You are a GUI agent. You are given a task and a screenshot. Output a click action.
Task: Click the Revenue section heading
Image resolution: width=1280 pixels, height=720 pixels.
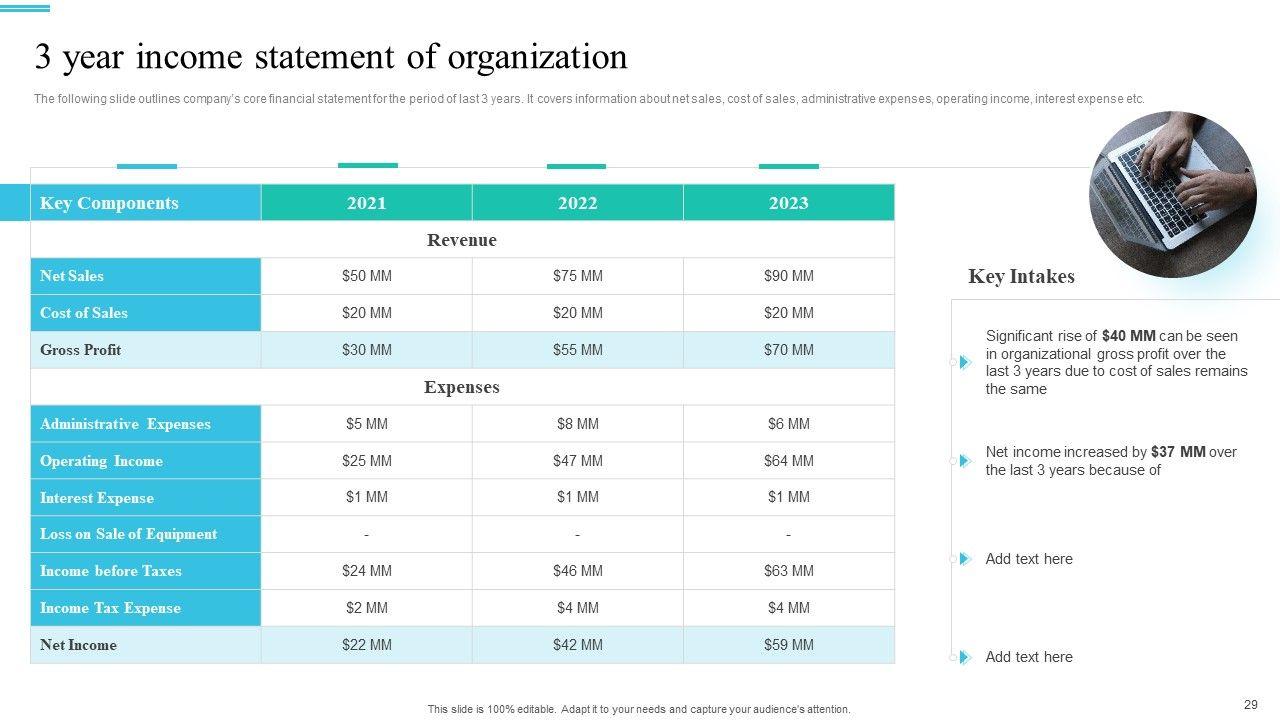(x=462, y=240)
